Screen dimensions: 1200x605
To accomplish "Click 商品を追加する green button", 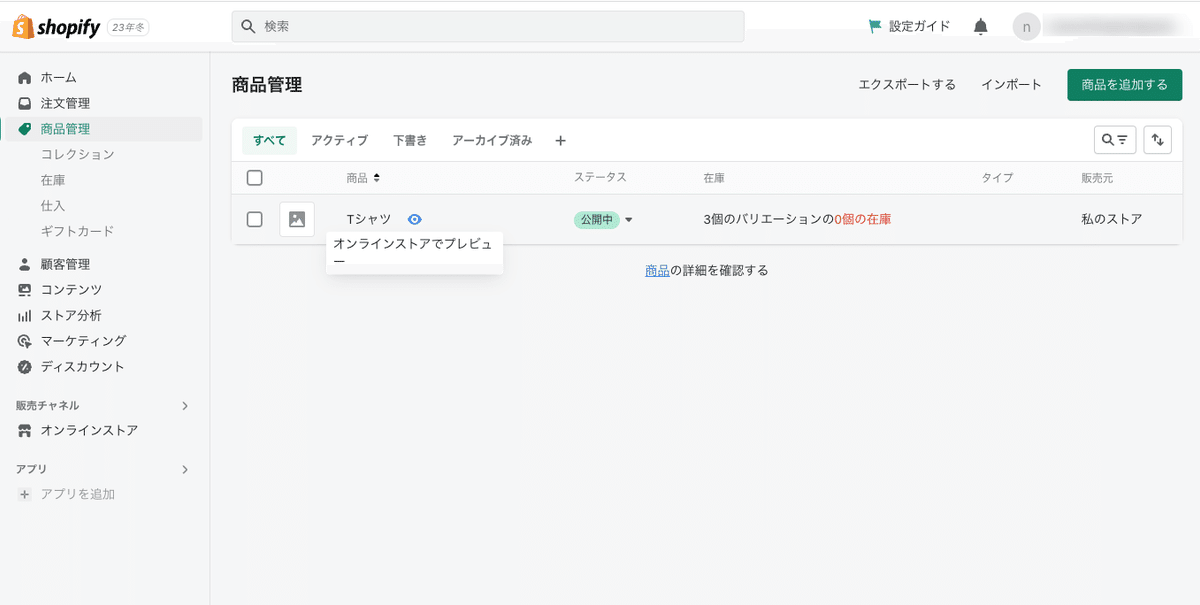I will [1125, 85].
